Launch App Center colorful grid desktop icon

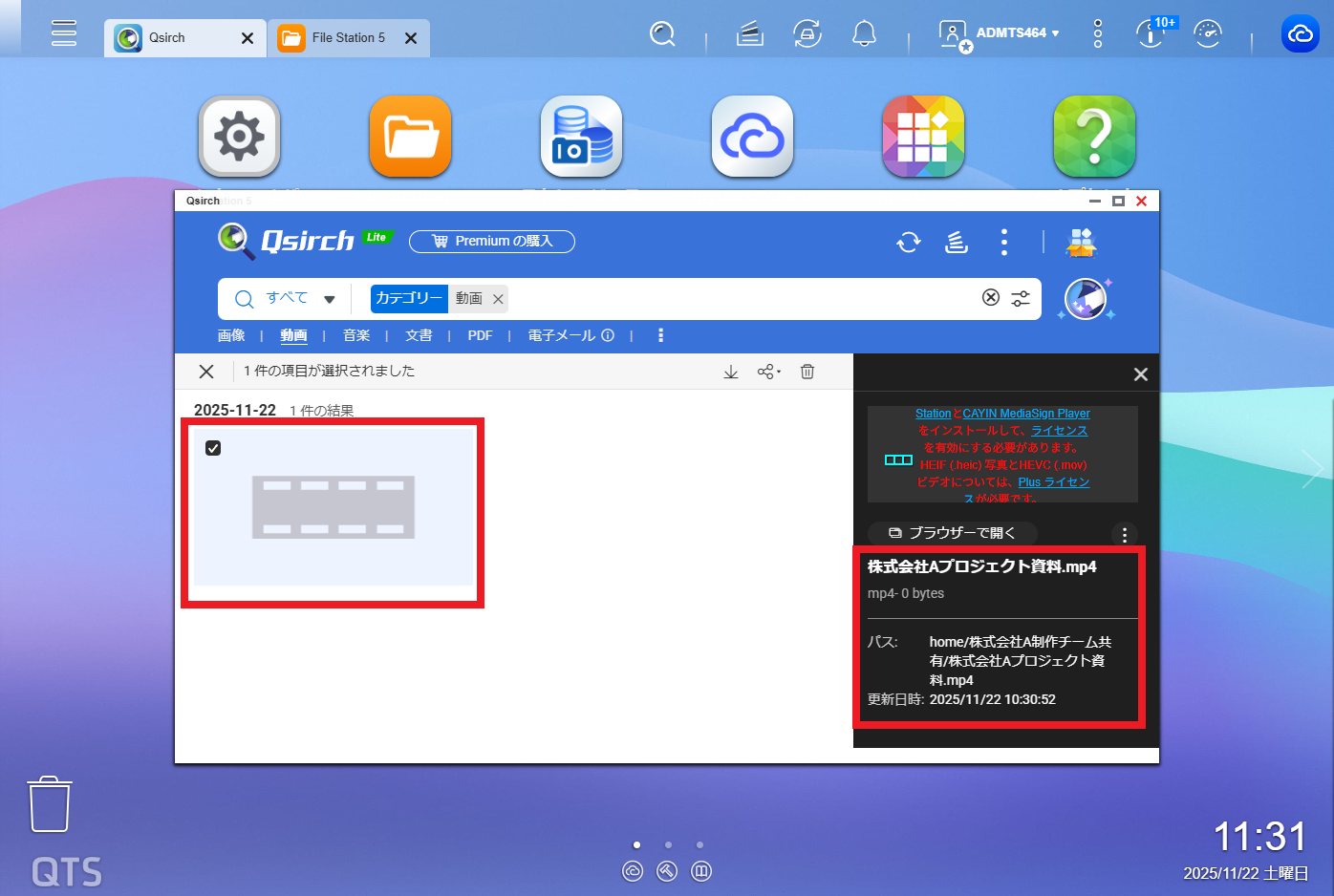tap(923, 137)
